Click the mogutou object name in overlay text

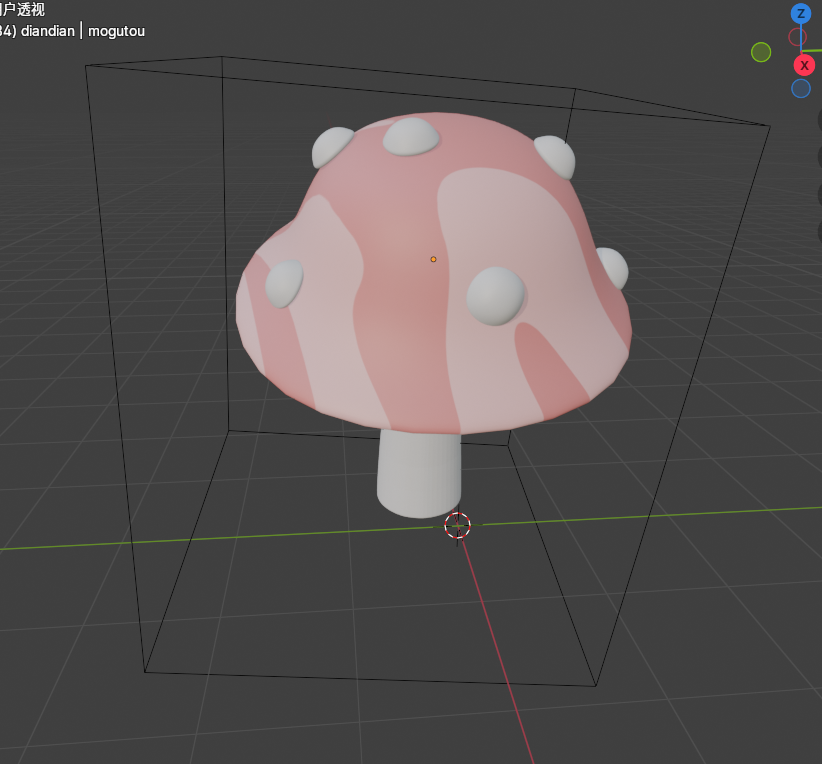(116, 31)
